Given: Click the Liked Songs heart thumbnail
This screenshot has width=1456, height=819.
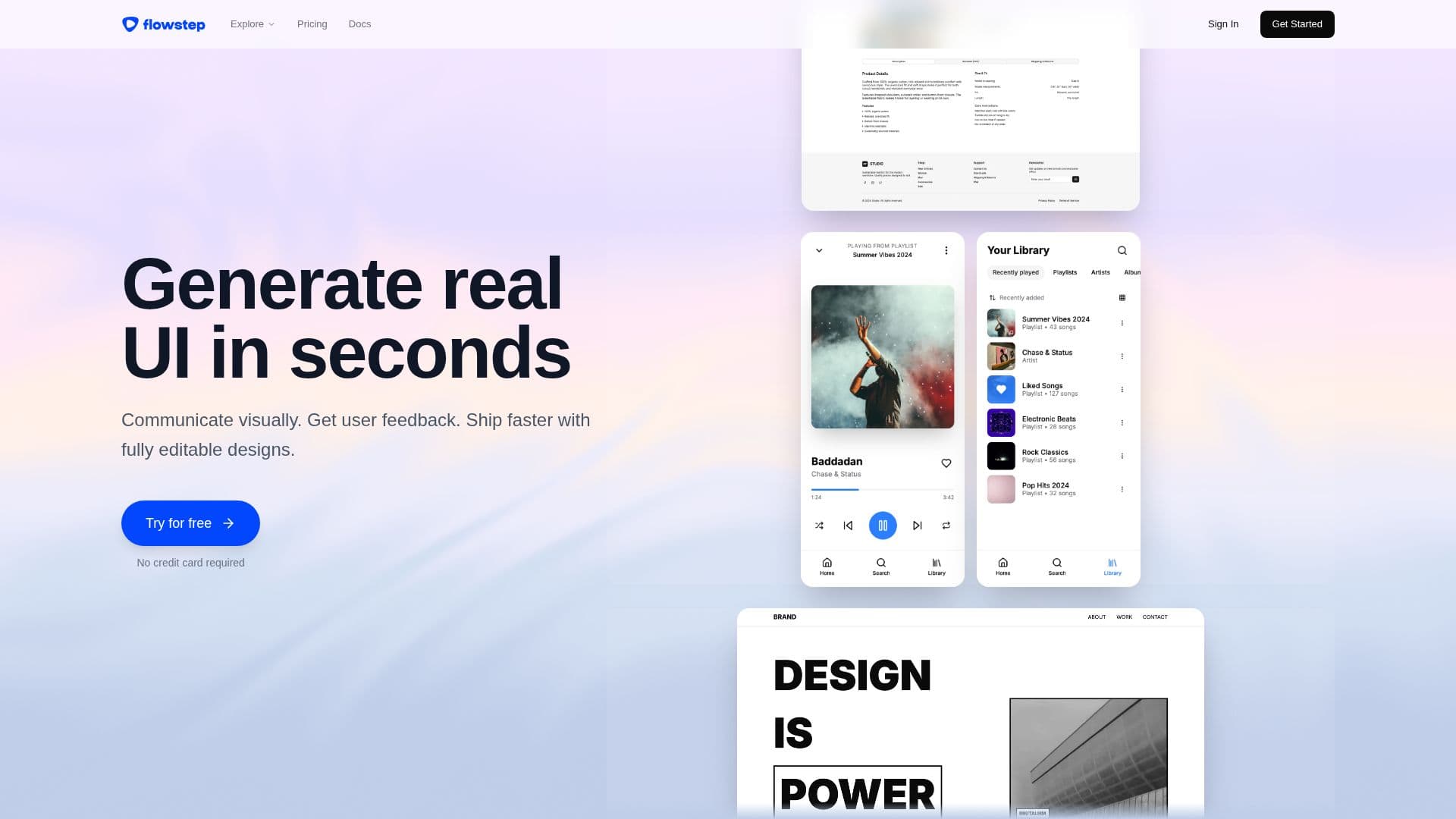Looking at the screenshot, I should [x=1001, y=390].
